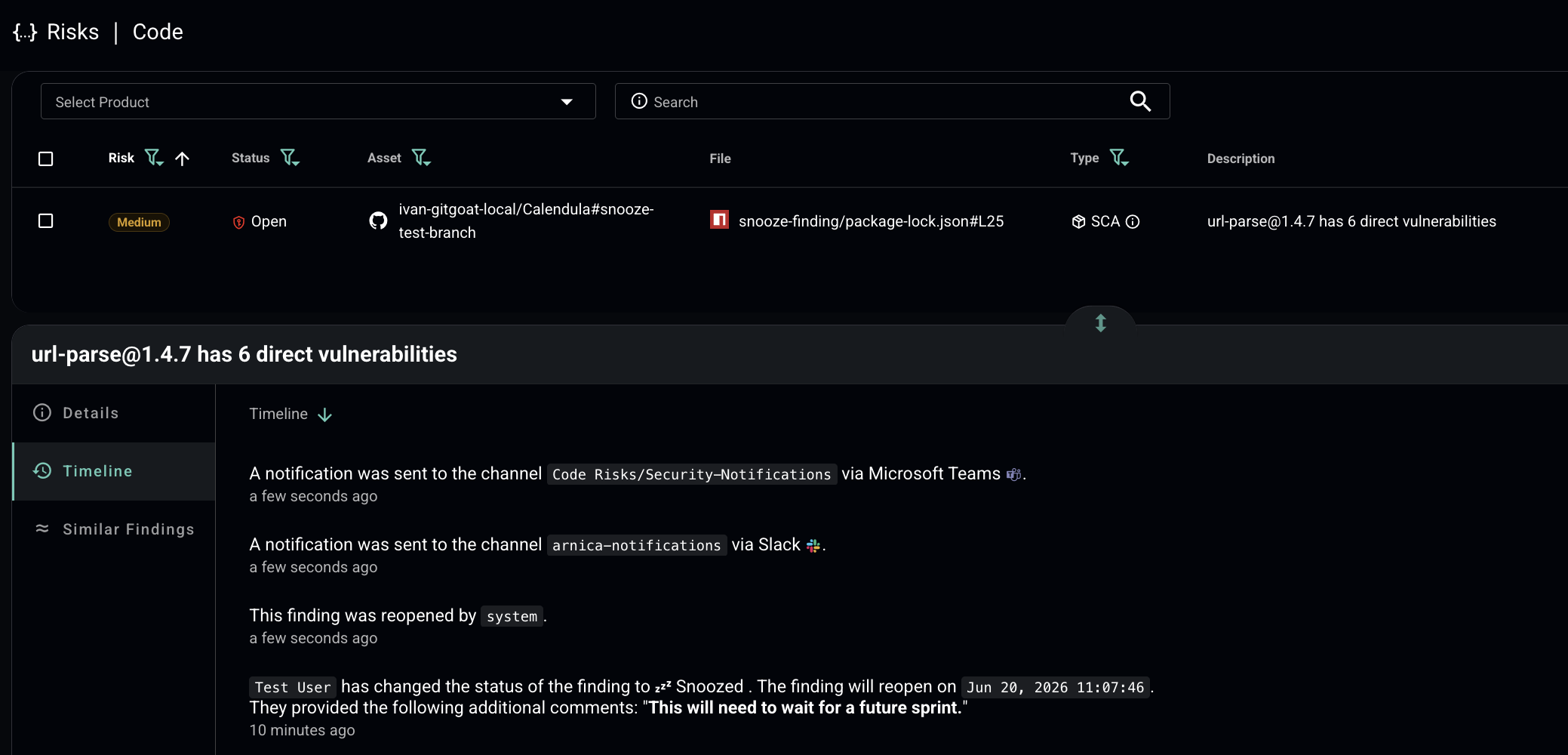Screen dimensions: 1568x755
Task: Click the Code Risks/Security-Notifications channel tag
Action: [691, 474]
